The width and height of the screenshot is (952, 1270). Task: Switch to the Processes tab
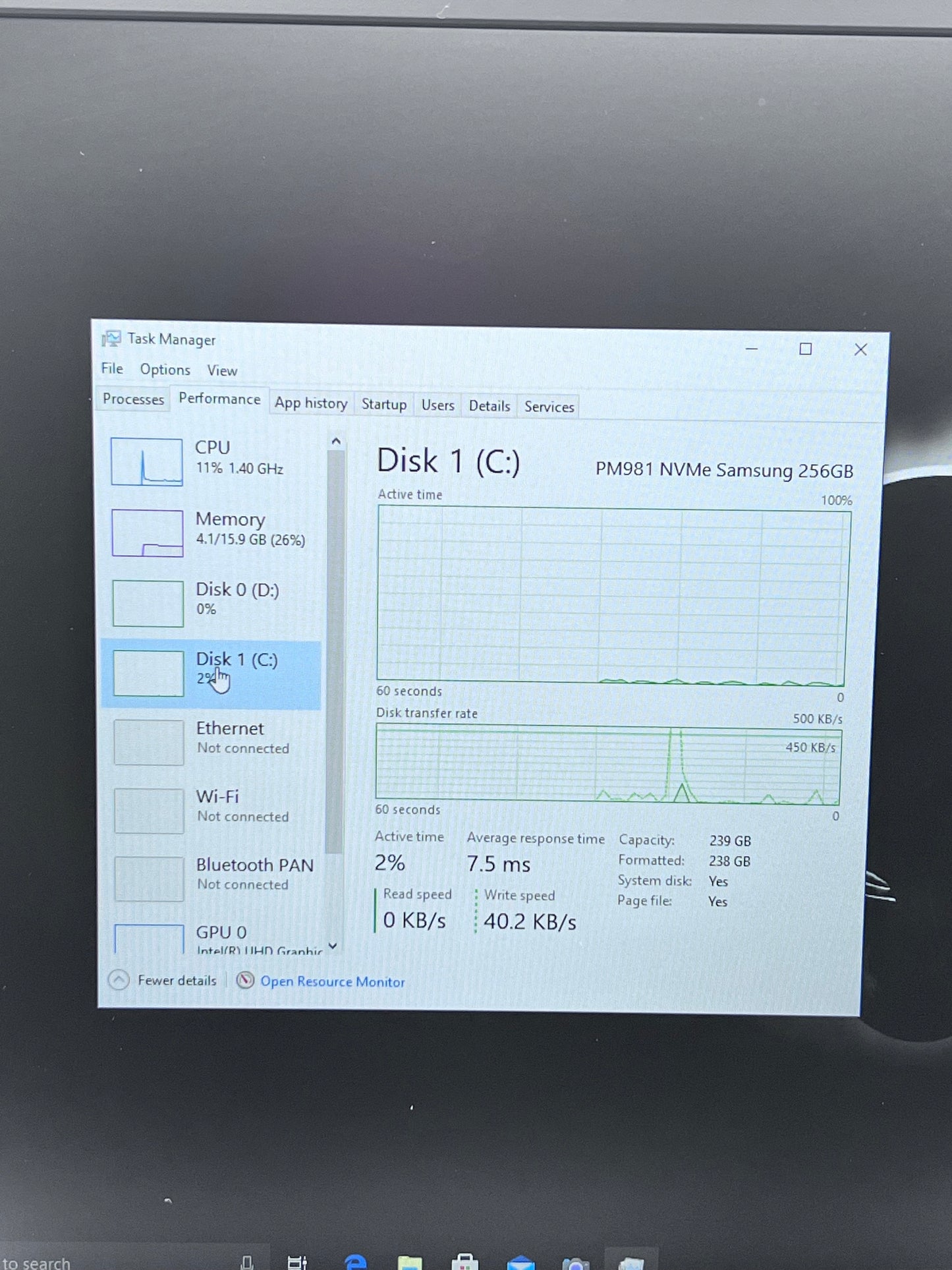[x=133, y=399]
